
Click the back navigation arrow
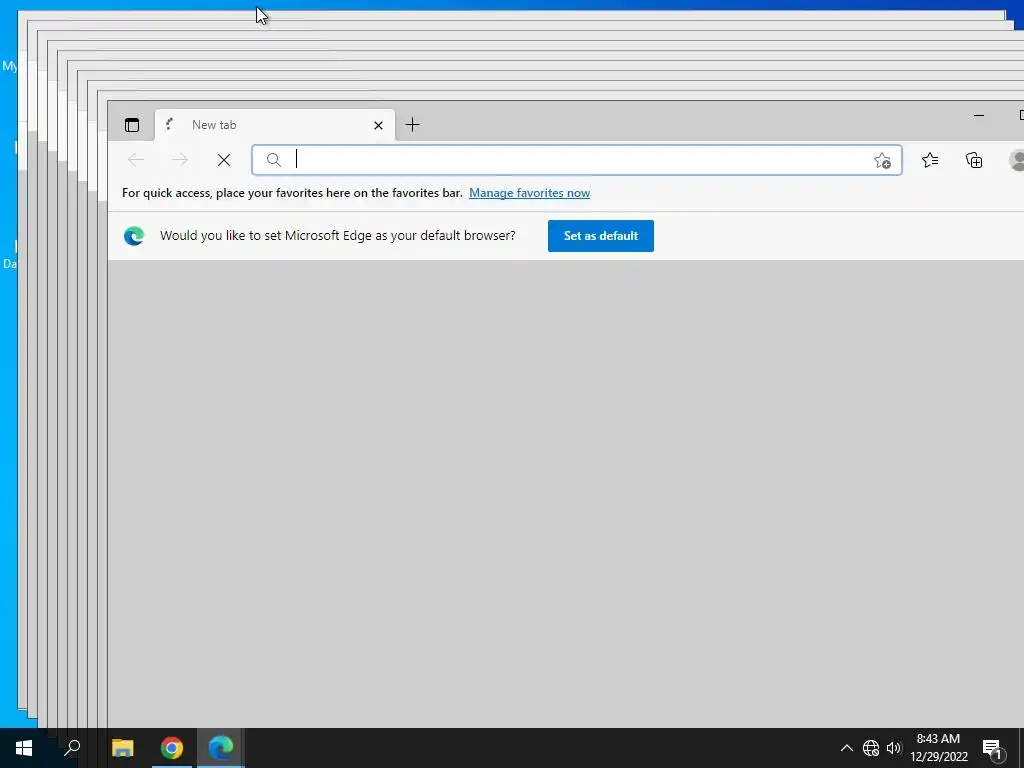(136, 160)
